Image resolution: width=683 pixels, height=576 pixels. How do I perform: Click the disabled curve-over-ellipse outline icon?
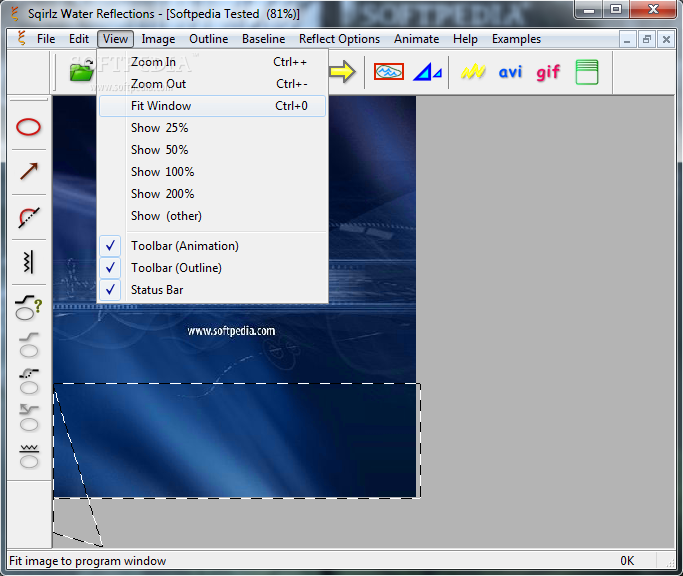point(29,345)
